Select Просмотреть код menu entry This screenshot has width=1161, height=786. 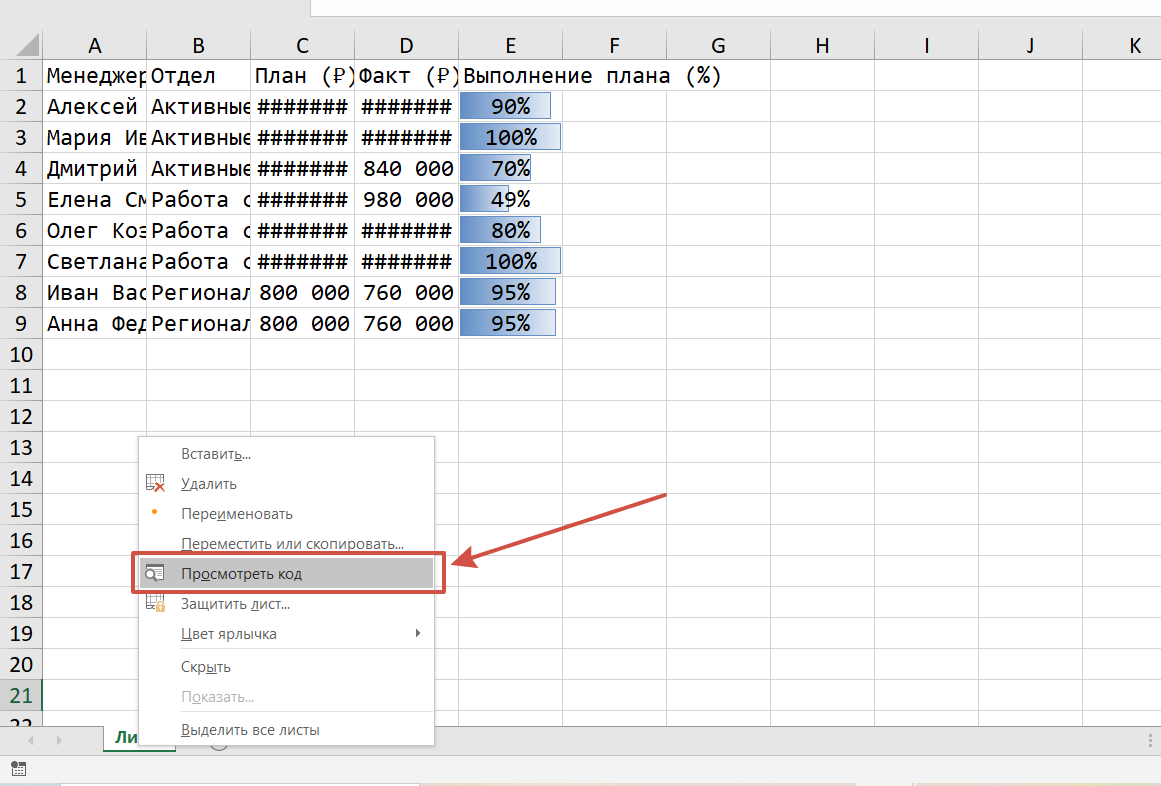pyautogui.click(x=287, y=574)
